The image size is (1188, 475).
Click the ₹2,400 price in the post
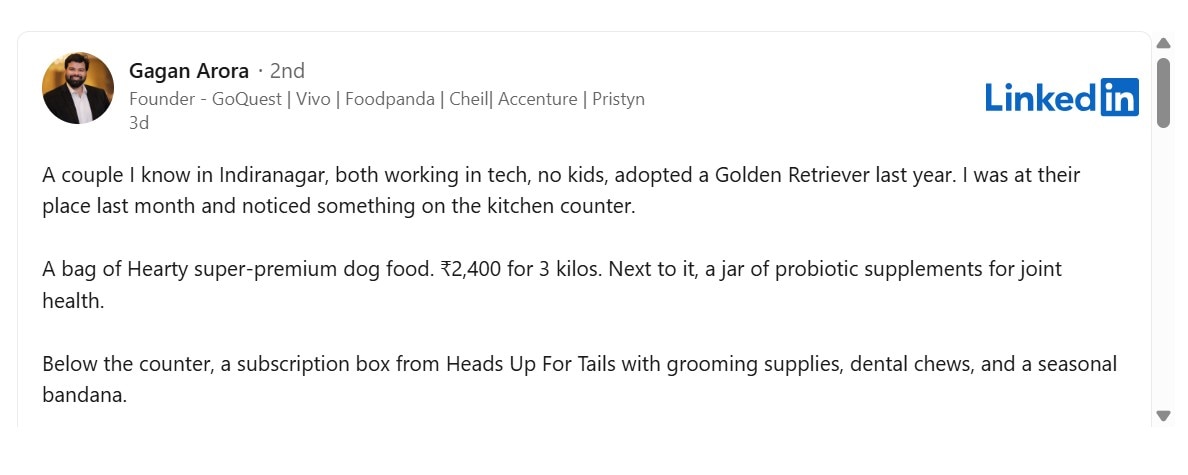(473, 270)
